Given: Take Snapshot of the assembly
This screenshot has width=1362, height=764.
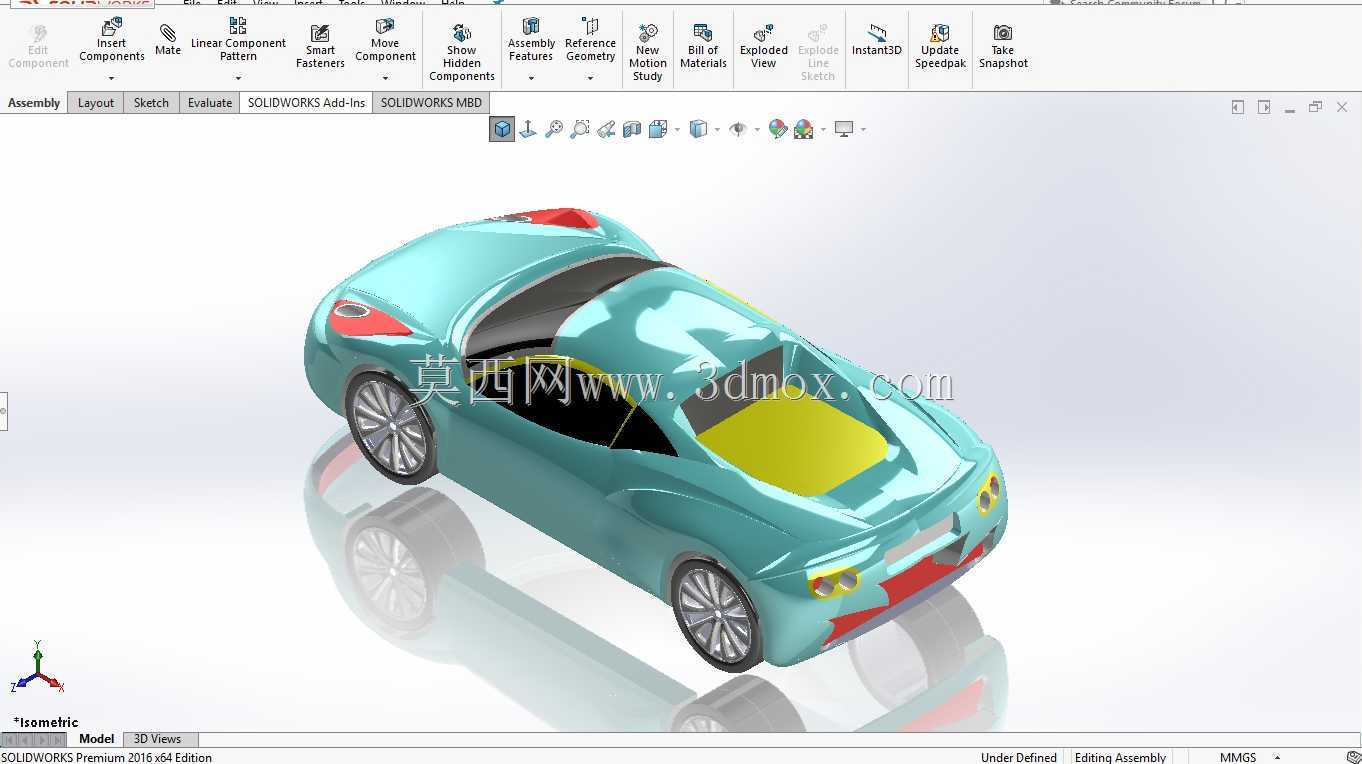Looking at the screenshot, I should [x=1003, y=47].
